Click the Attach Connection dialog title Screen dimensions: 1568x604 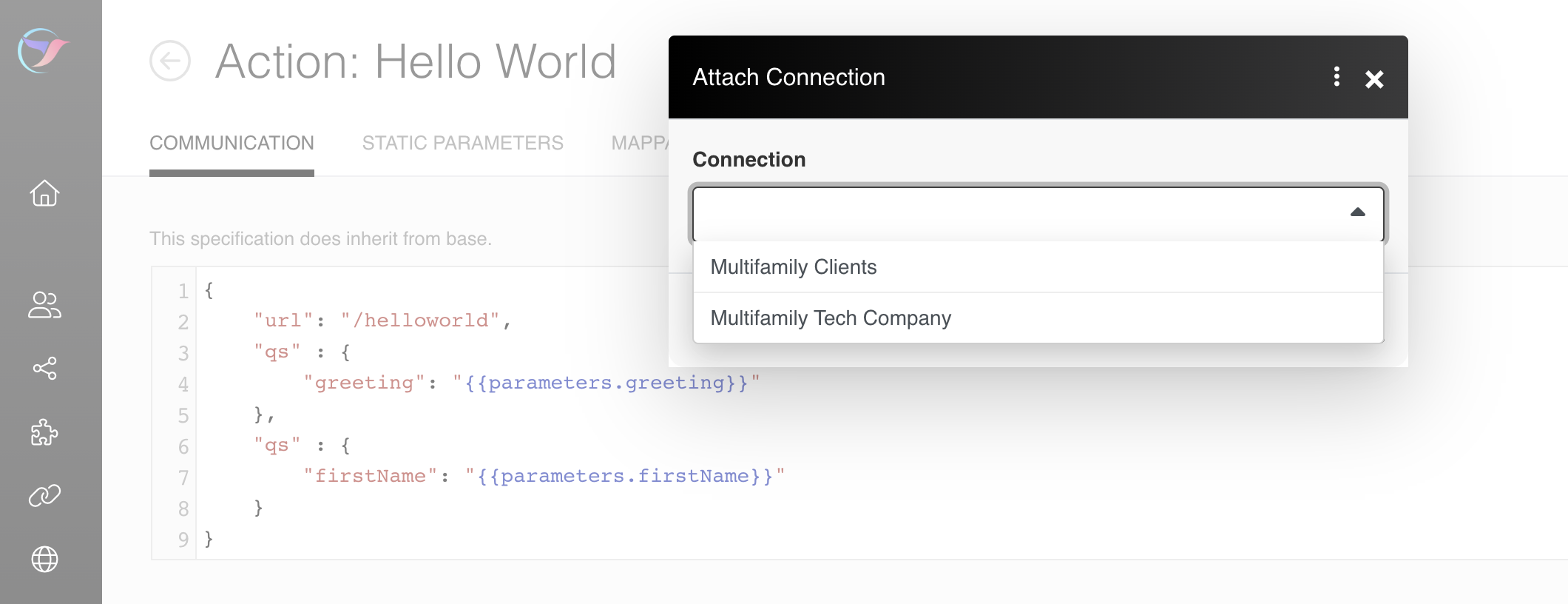point(788,77)
